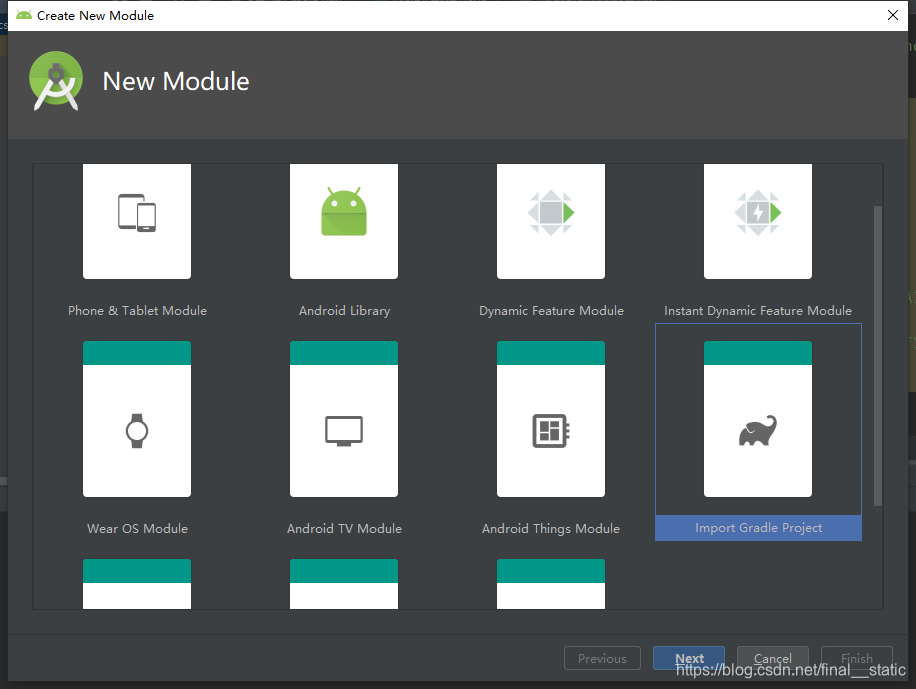Click the Wear OS Module label
Viewport: 916px width, 689px height.
137,528
